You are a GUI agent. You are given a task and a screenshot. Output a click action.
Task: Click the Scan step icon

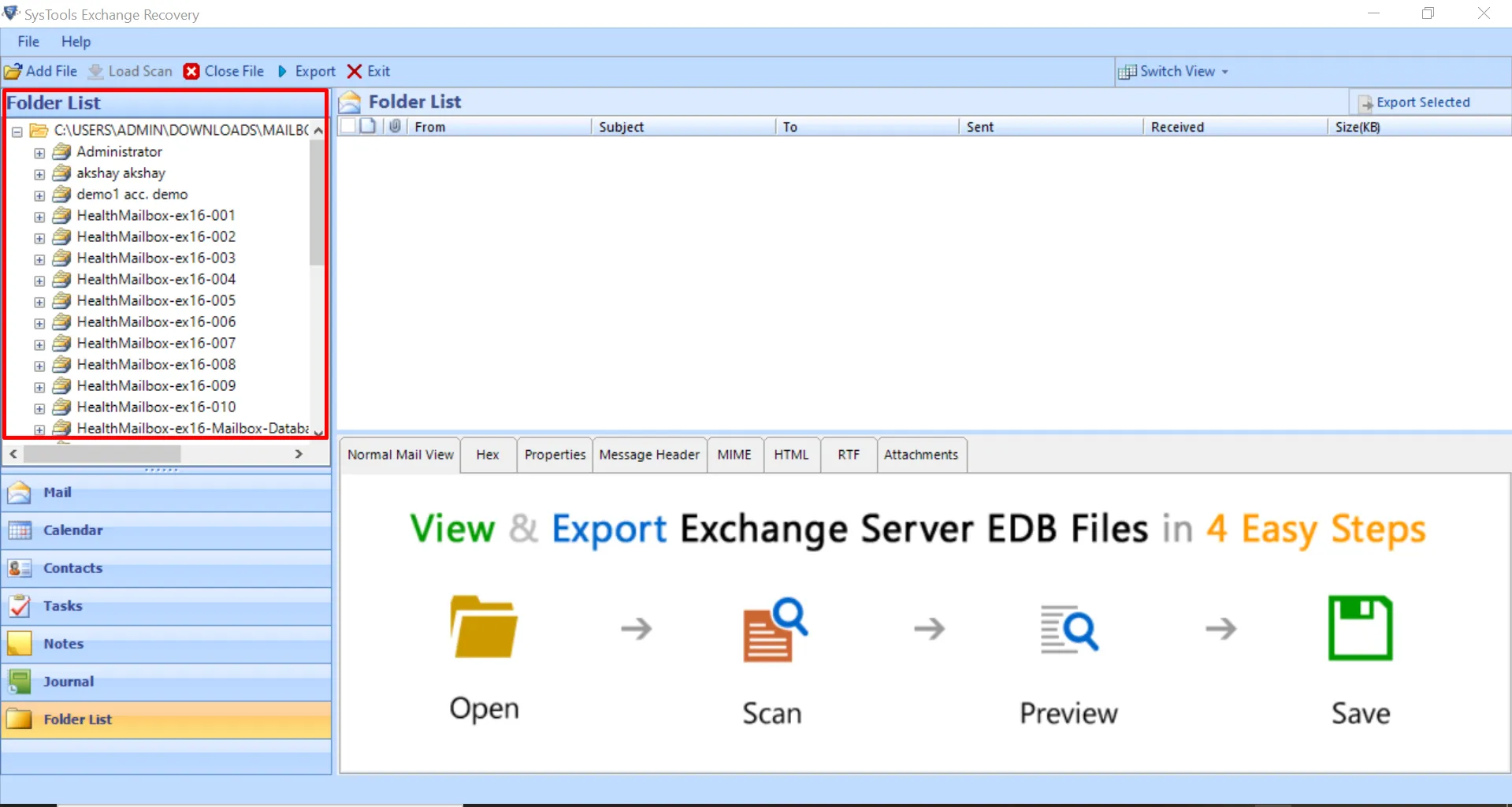pos(775,630)
